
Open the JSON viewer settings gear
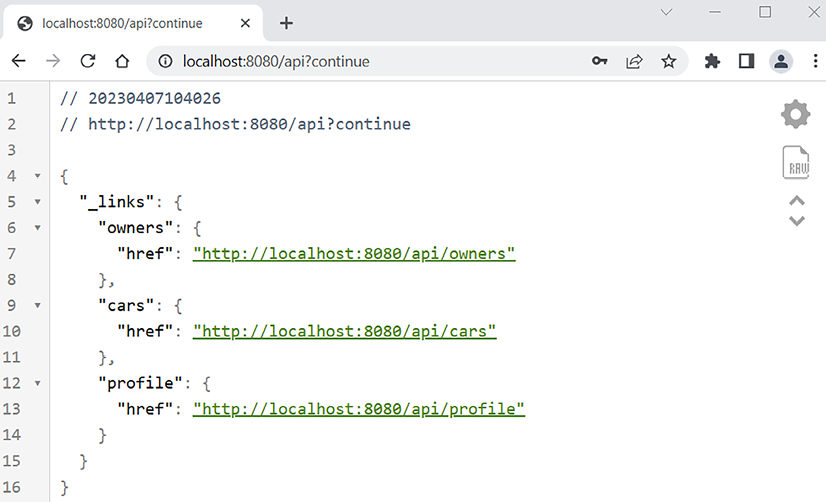pyautogui.click(x=795, y=114)
